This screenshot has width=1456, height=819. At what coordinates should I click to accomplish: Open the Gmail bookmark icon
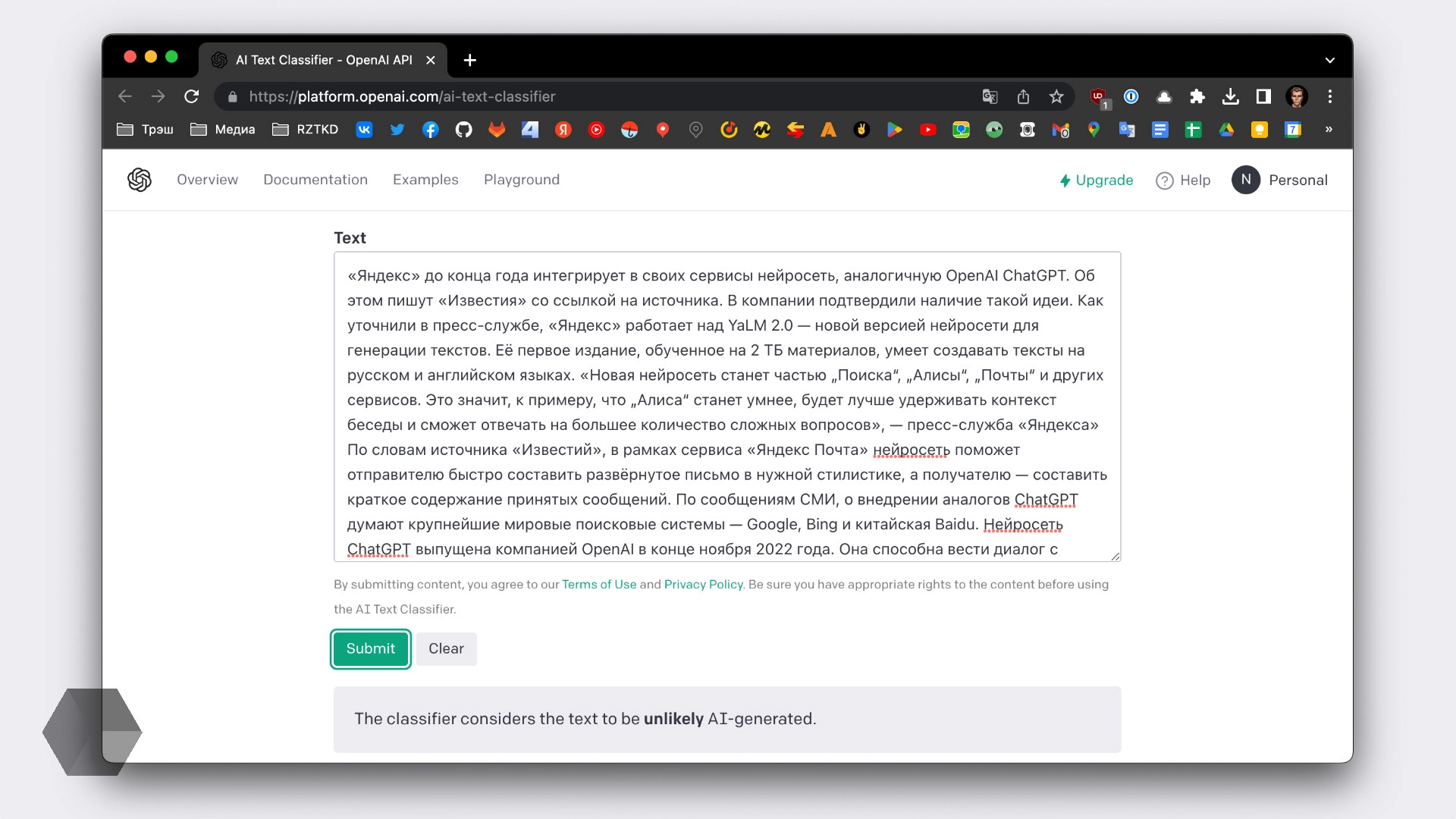[1061, 130]
